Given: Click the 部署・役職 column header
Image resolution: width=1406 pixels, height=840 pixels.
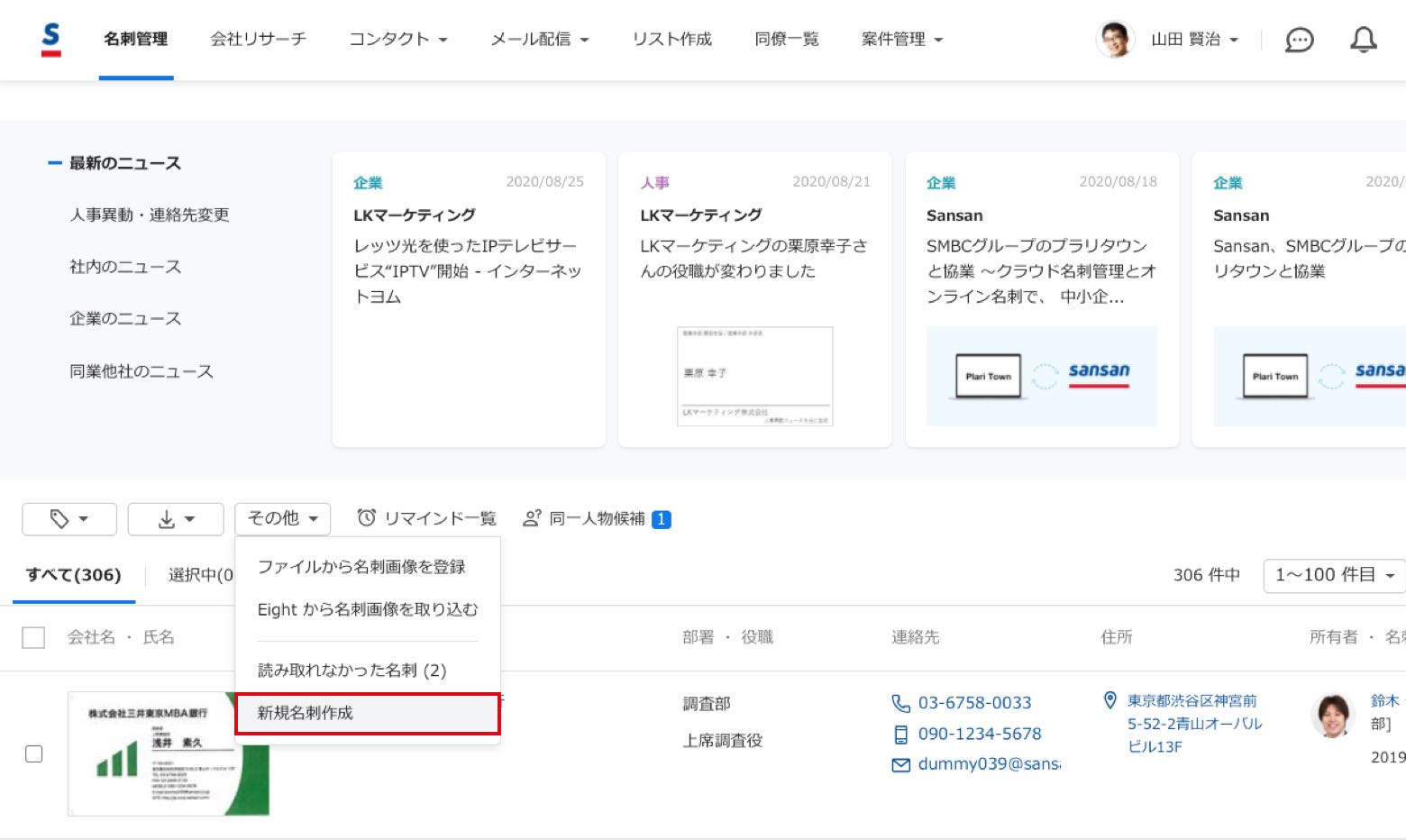Looking at the screenshot, I should 727,637.
